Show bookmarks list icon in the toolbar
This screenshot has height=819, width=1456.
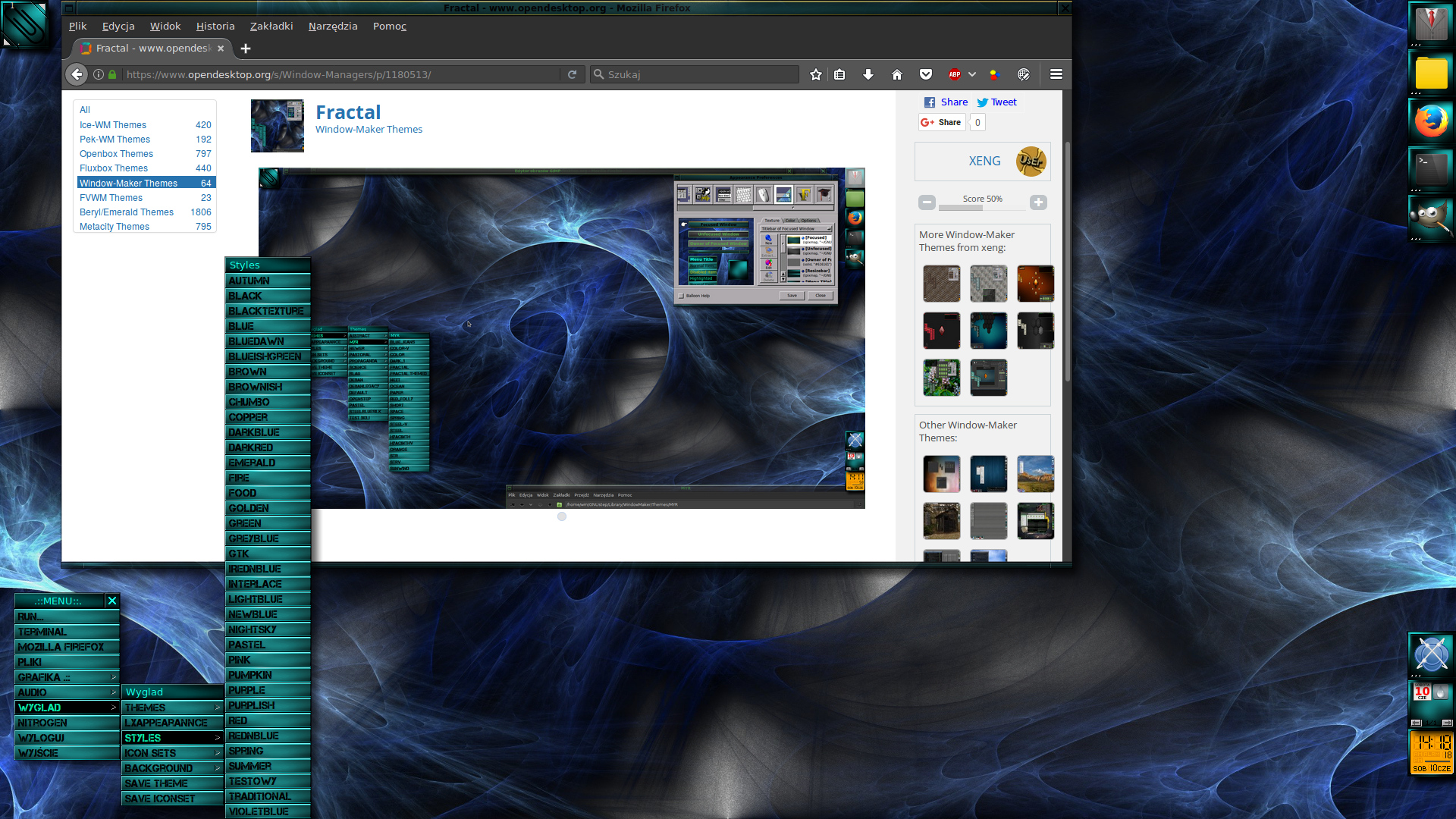pos(839,74)
